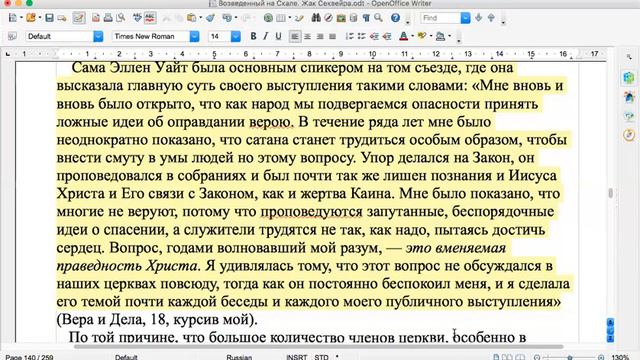The width and height of the screenshot is (640, 360).
Task: Align text right
Action: click(320, 36)
